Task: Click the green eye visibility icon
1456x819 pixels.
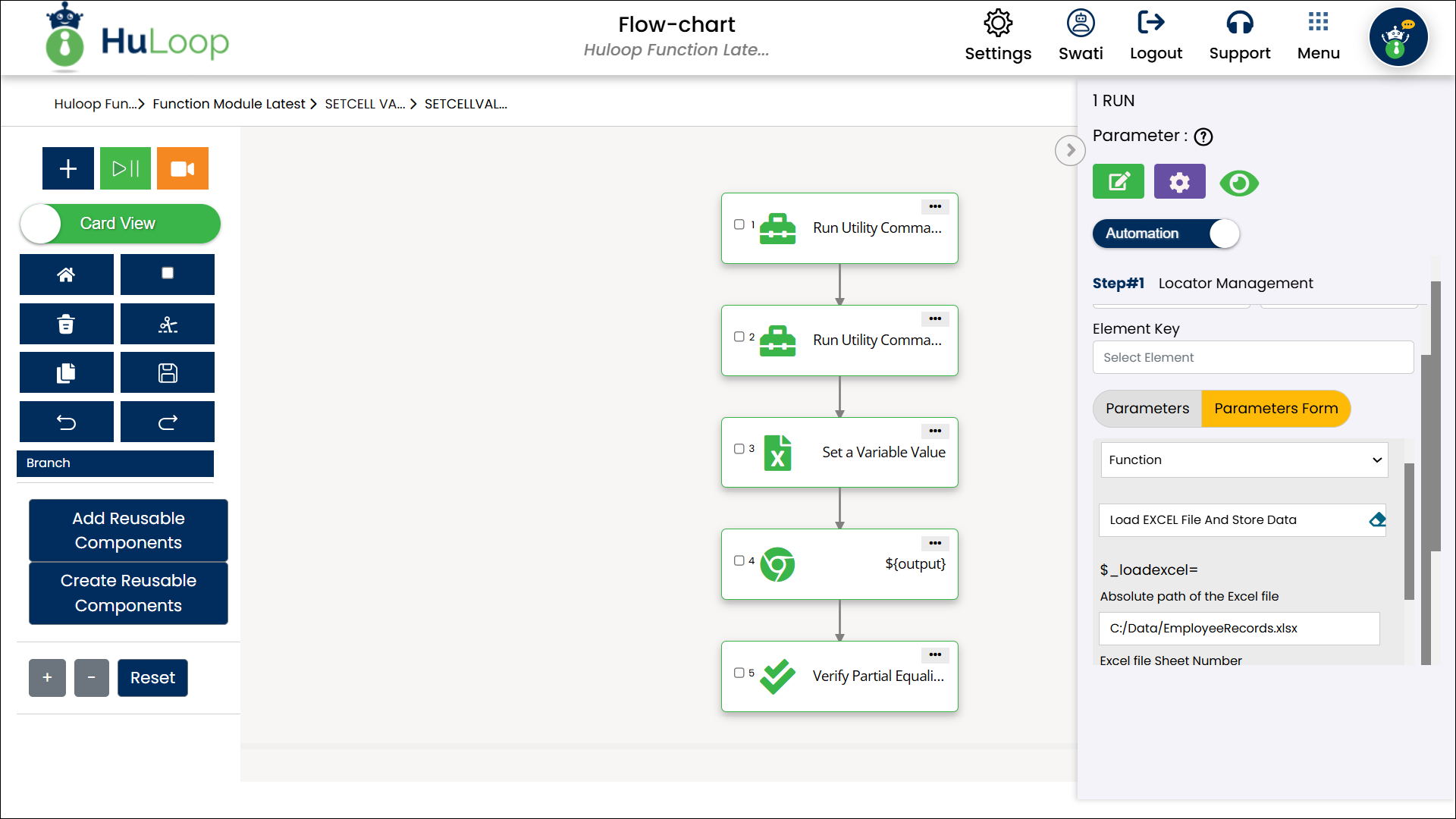Action: coord(1239,184)
